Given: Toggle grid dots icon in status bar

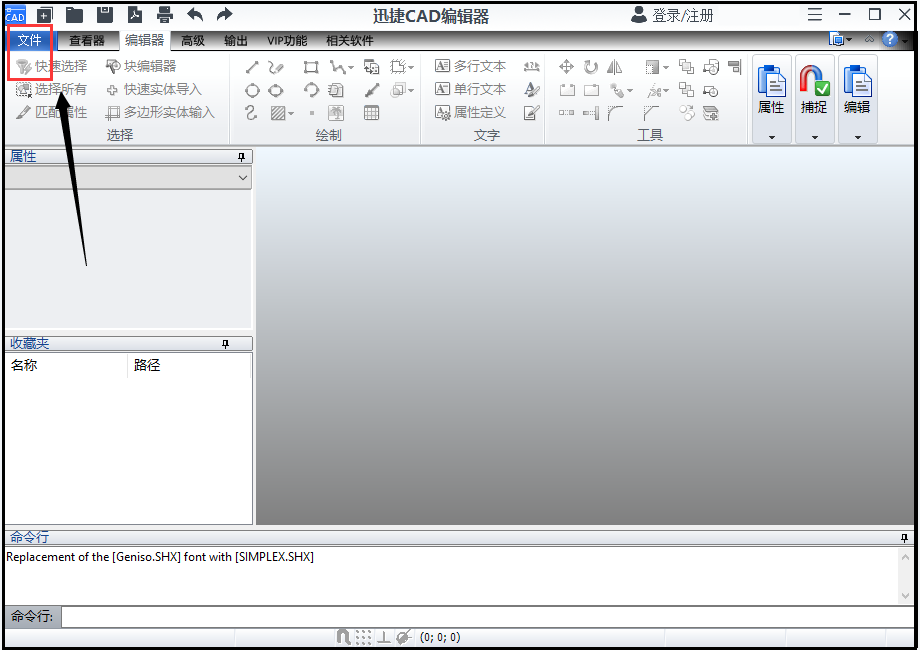Looking at the screenshot, I should pyautogui.click(x=364, y=637).
